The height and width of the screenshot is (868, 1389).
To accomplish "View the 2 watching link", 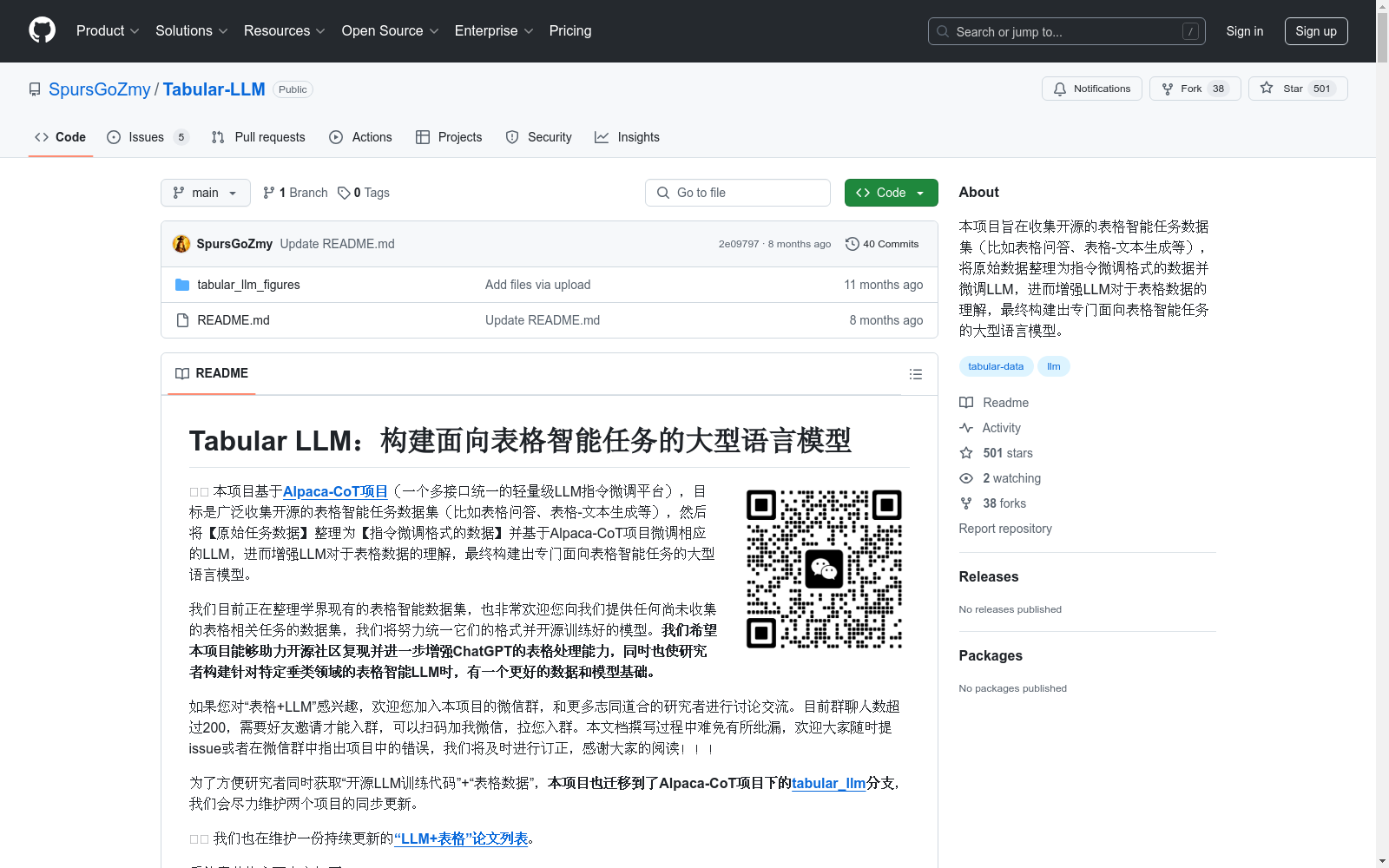I will tap(1000, 478).
